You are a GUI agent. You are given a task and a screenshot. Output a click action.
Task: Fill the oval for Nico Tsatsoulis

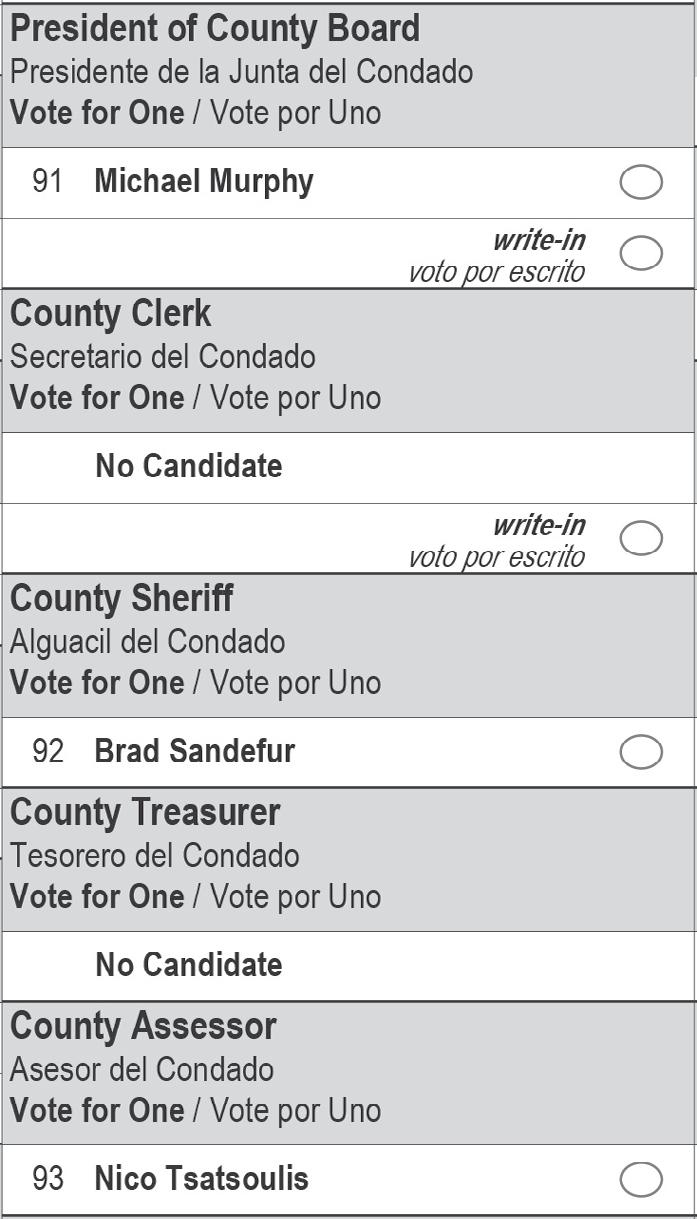point(641,1179)
